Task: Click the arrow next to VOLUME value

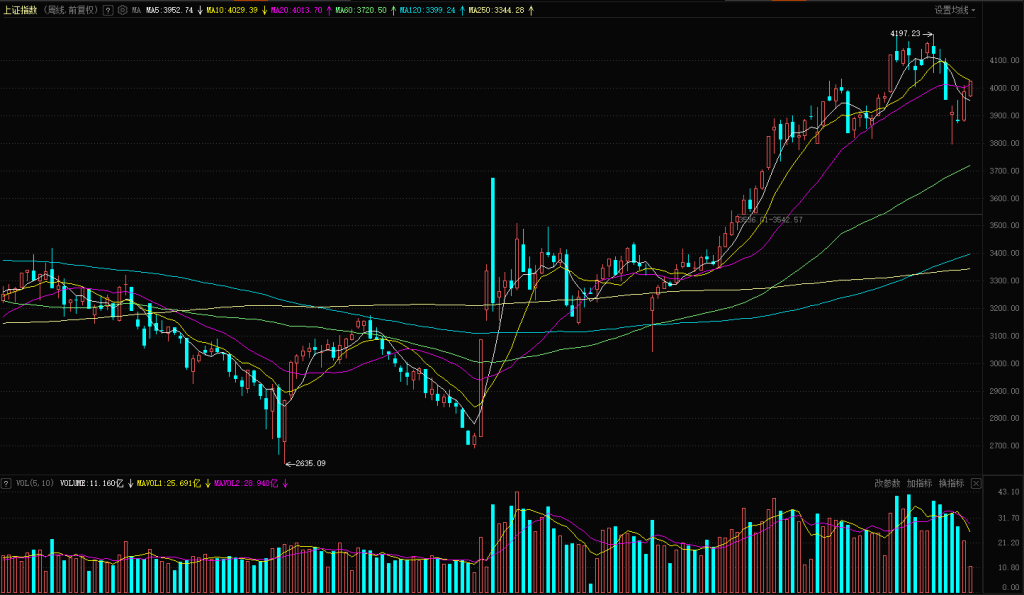Action: [x=130, y=483]
